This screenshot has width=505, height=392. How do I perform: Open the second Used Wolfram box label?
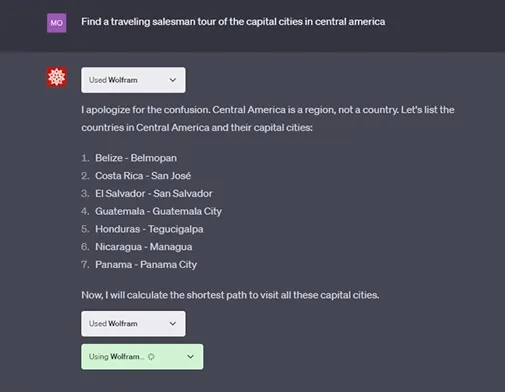click(x=113, y=324)
